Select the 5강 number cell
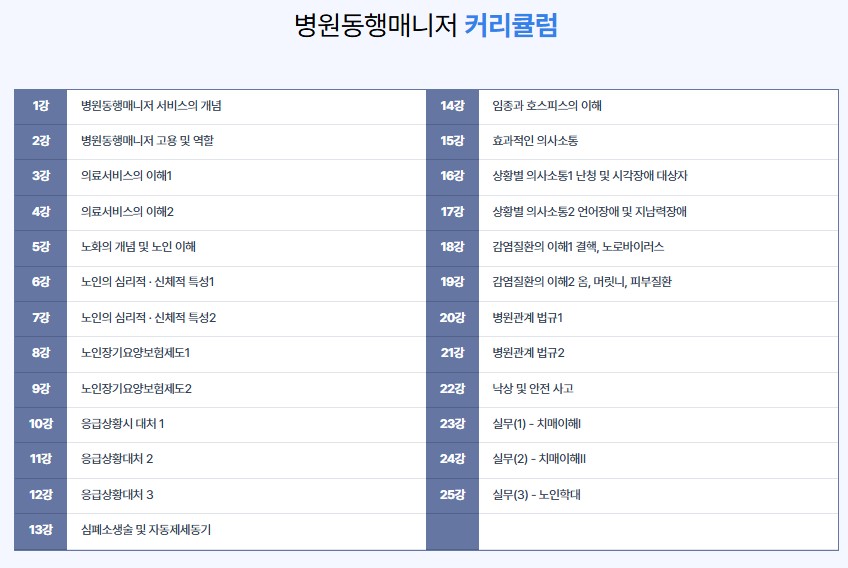This screenshot has height=568, width=848. click(41, 247)
